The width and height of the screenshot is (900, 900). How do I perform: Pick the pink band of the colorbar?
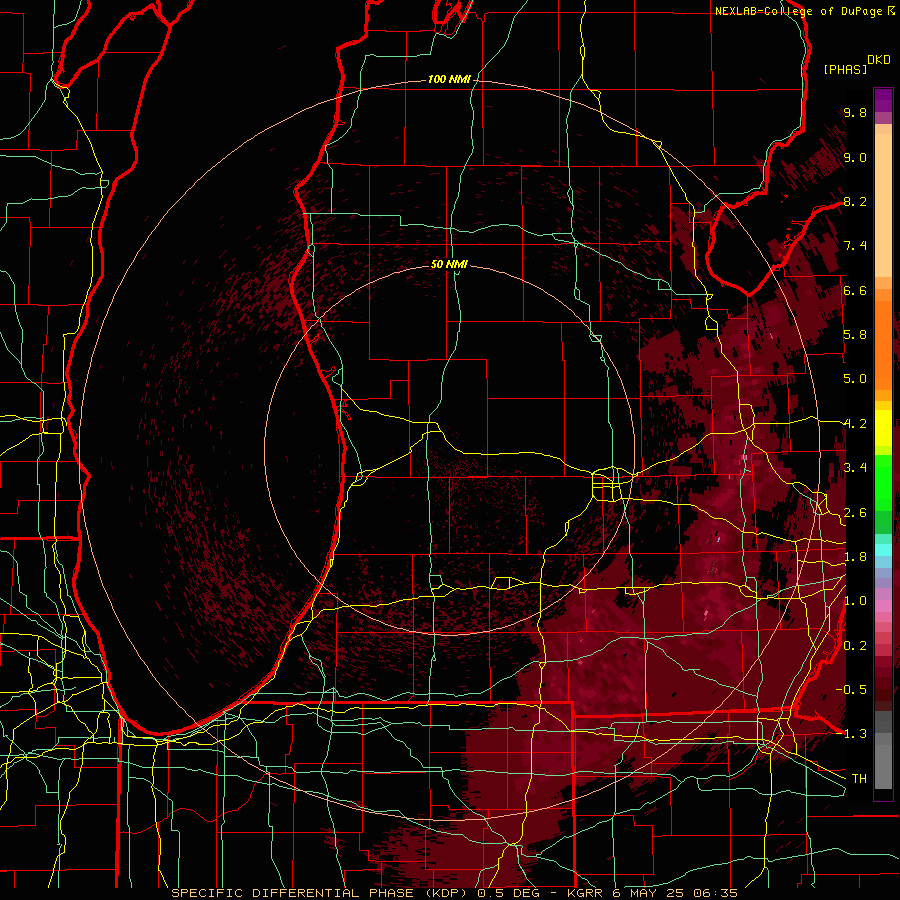pos(883,606)
